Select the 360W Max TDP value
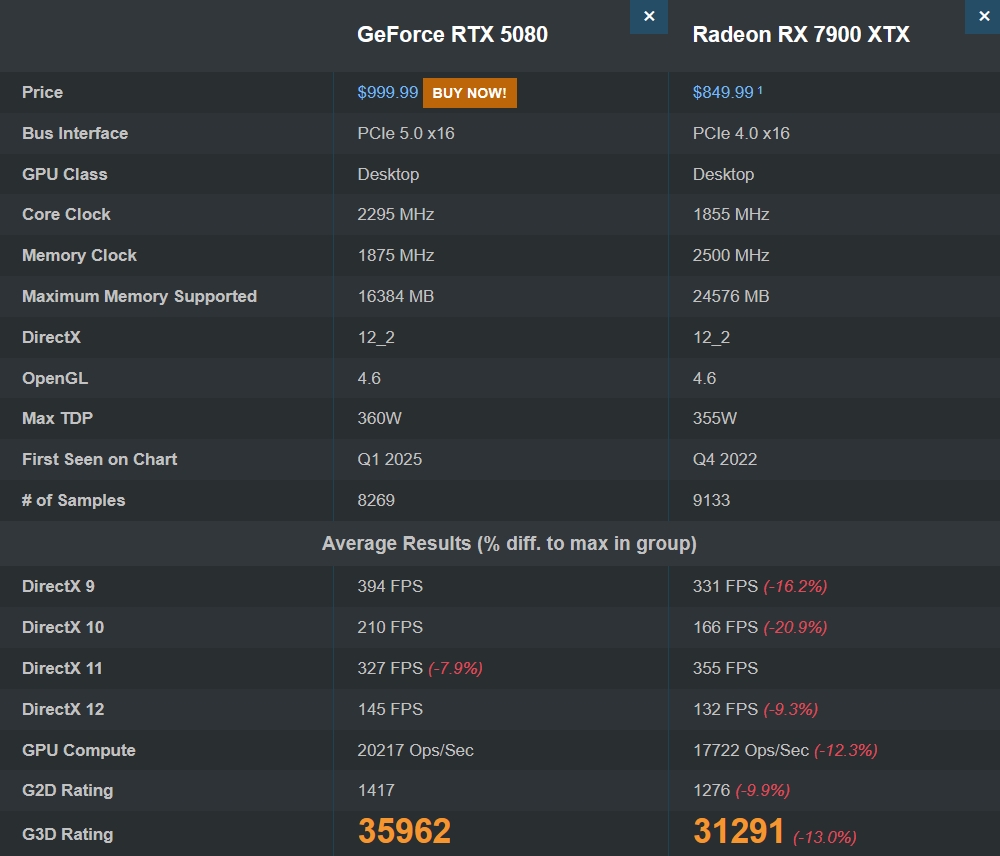 point(379,418)
